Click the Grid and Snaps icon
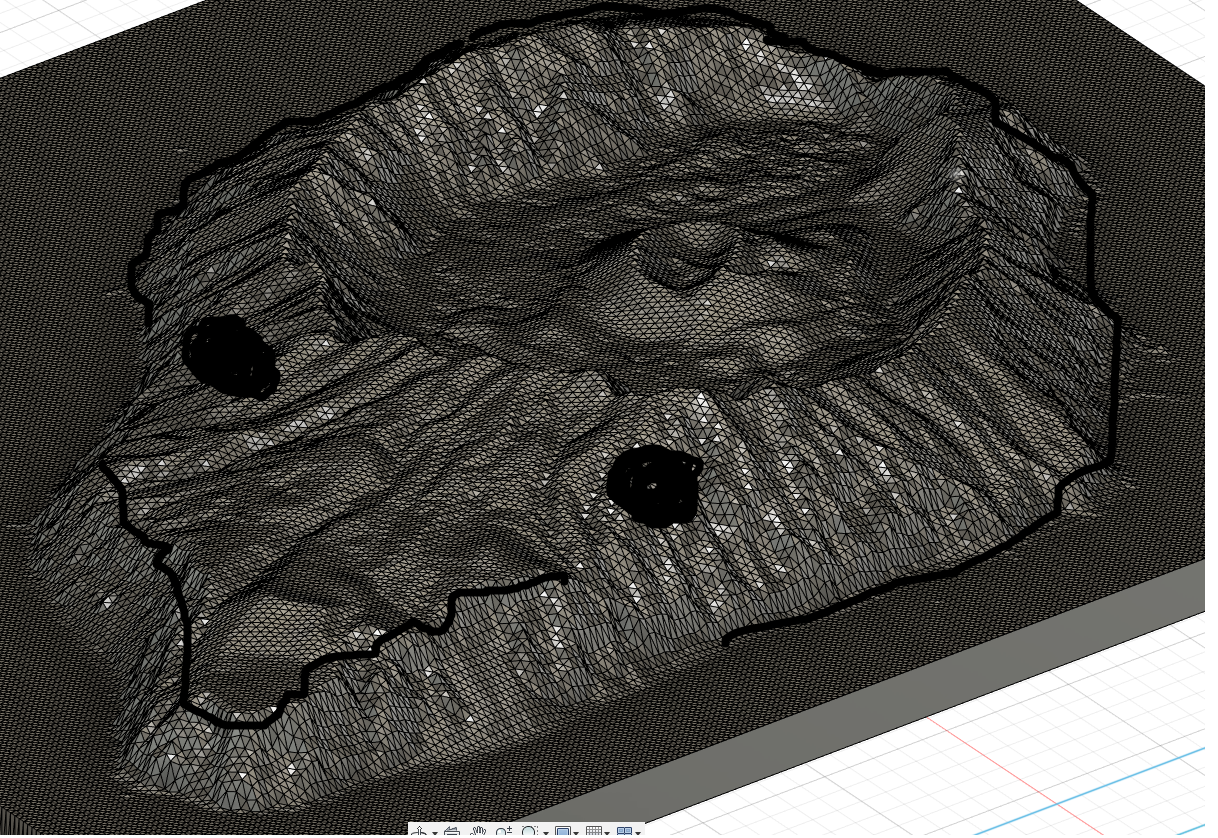Screen dimensions: 1218x838 tap(594, 831)
